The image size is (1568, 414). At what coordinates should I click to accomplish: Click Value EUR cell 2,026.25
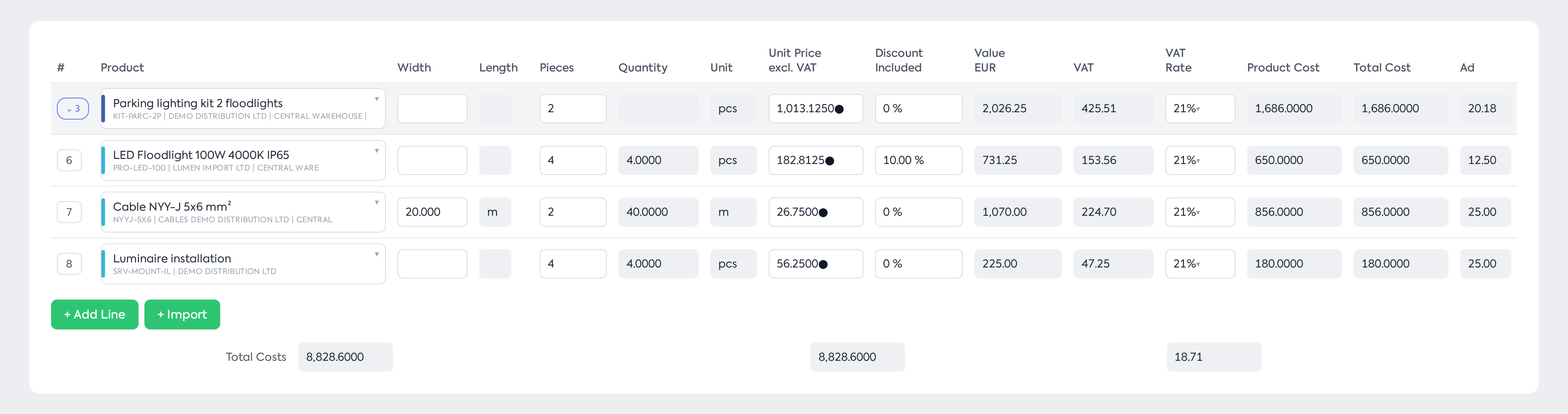tap(1018, 109)
